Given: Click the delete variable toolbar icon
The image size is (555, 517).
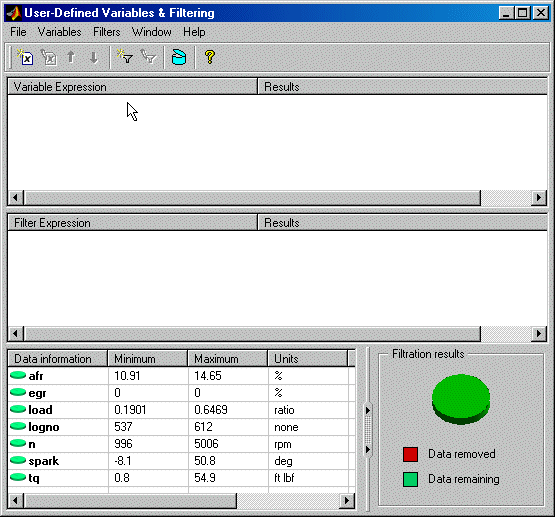Looking at the screenshot, I should tap(49, 57).
